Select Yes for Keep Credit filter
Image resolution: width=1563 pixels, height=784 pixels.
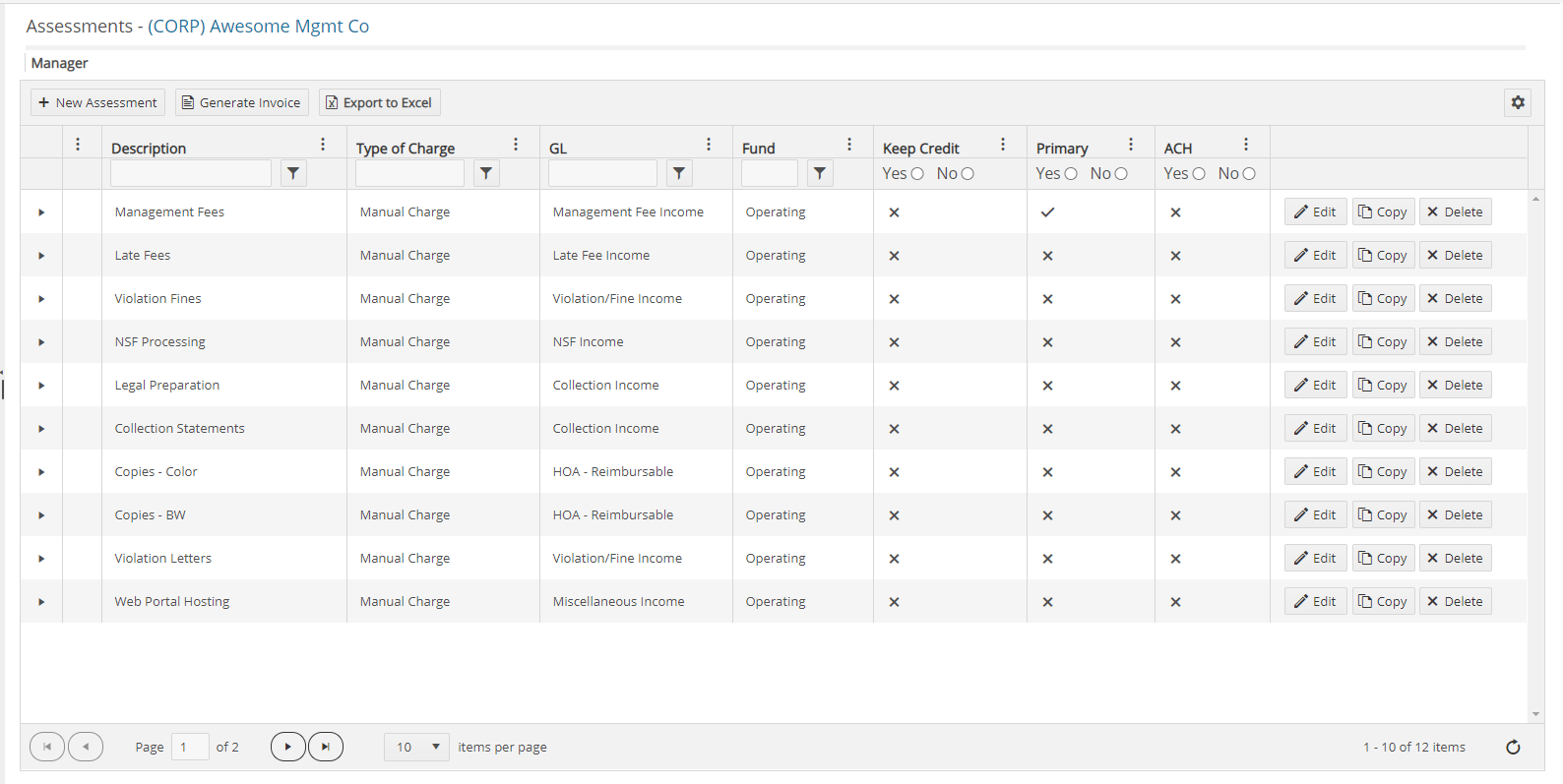917,174
